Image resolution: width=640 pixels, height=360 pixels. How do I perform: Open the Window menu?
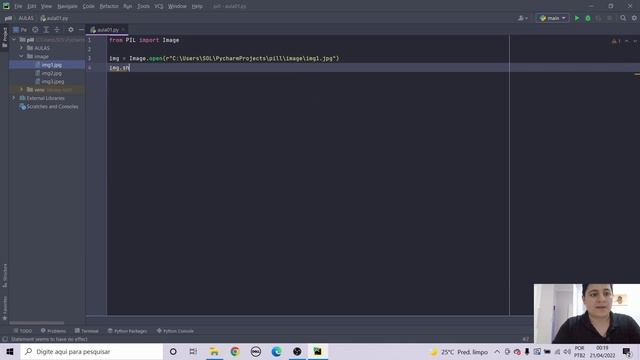[177, 6]
